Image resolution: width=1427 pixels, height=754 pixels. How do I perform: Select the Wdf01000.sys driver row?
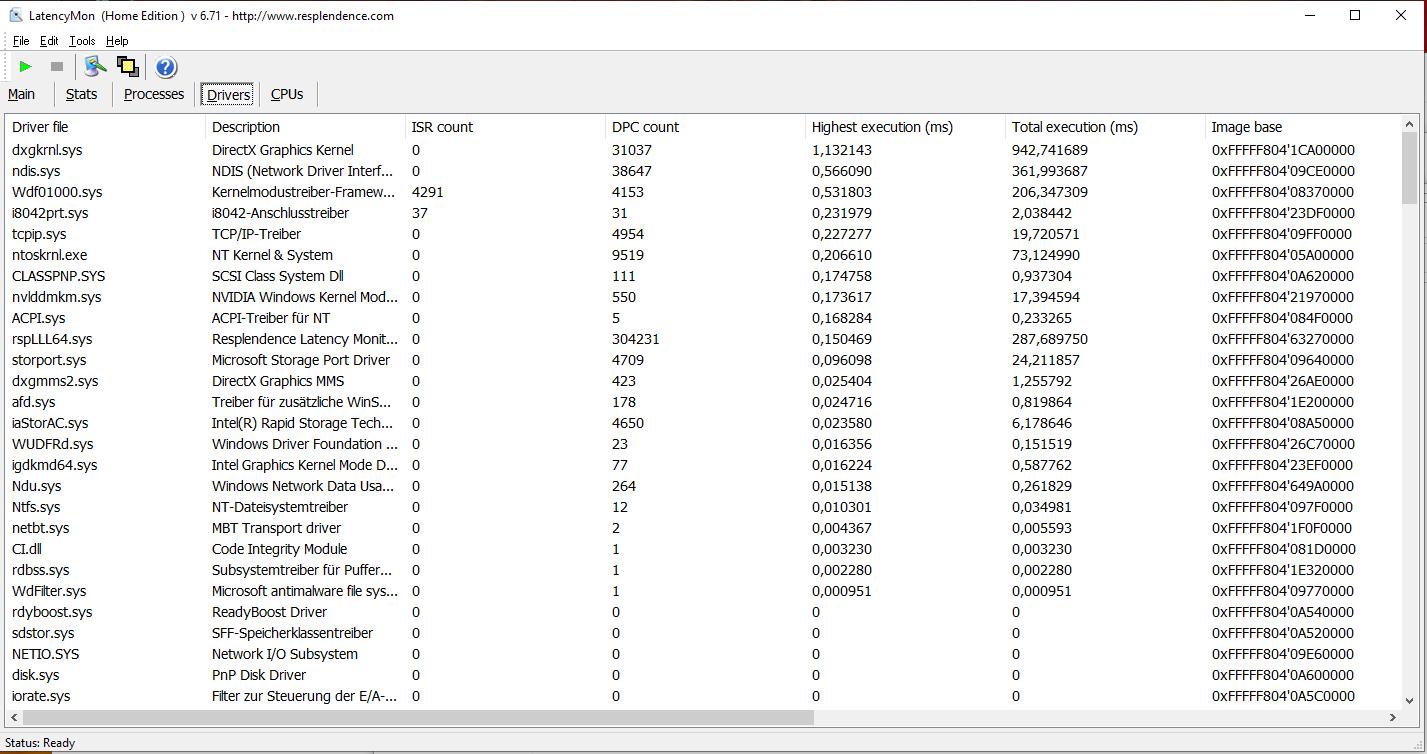point(704,192)
